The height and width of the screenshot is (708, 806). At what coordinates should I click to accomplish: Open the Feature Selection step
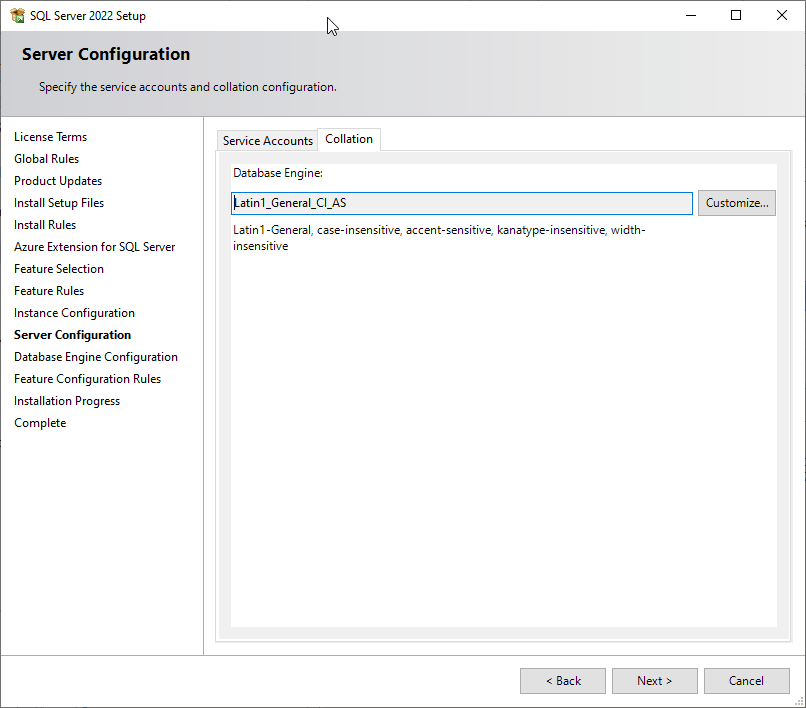(x=59, y=269)
